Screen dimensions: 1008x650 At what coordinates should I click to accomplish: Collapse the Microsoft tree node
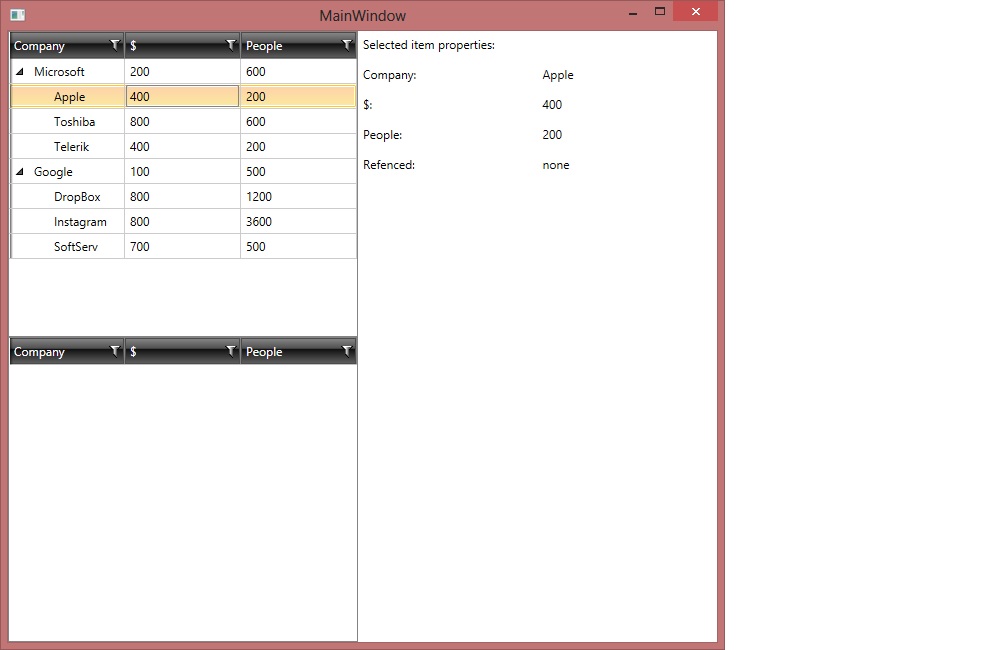(20, 71)
